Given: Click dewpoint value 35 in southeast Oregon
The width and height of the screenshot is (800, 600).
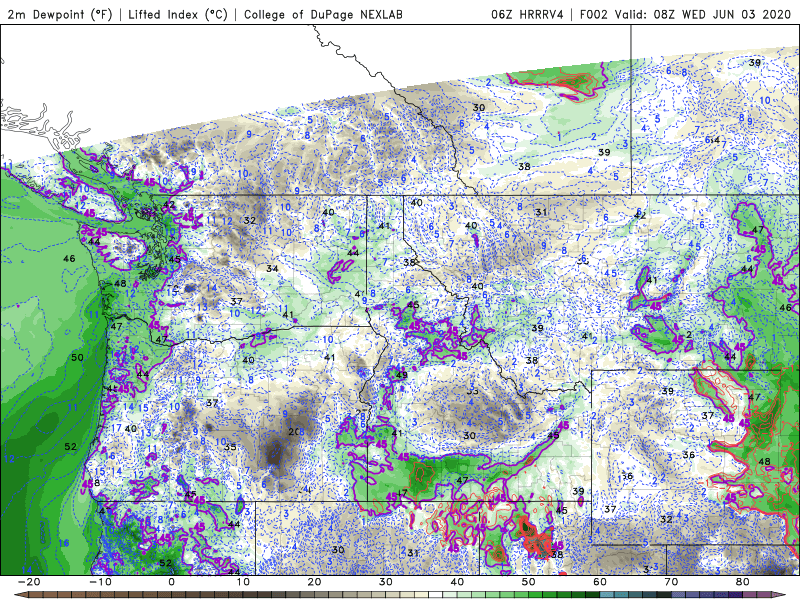Looking at the screenshot, I should (x=230, y=446).
